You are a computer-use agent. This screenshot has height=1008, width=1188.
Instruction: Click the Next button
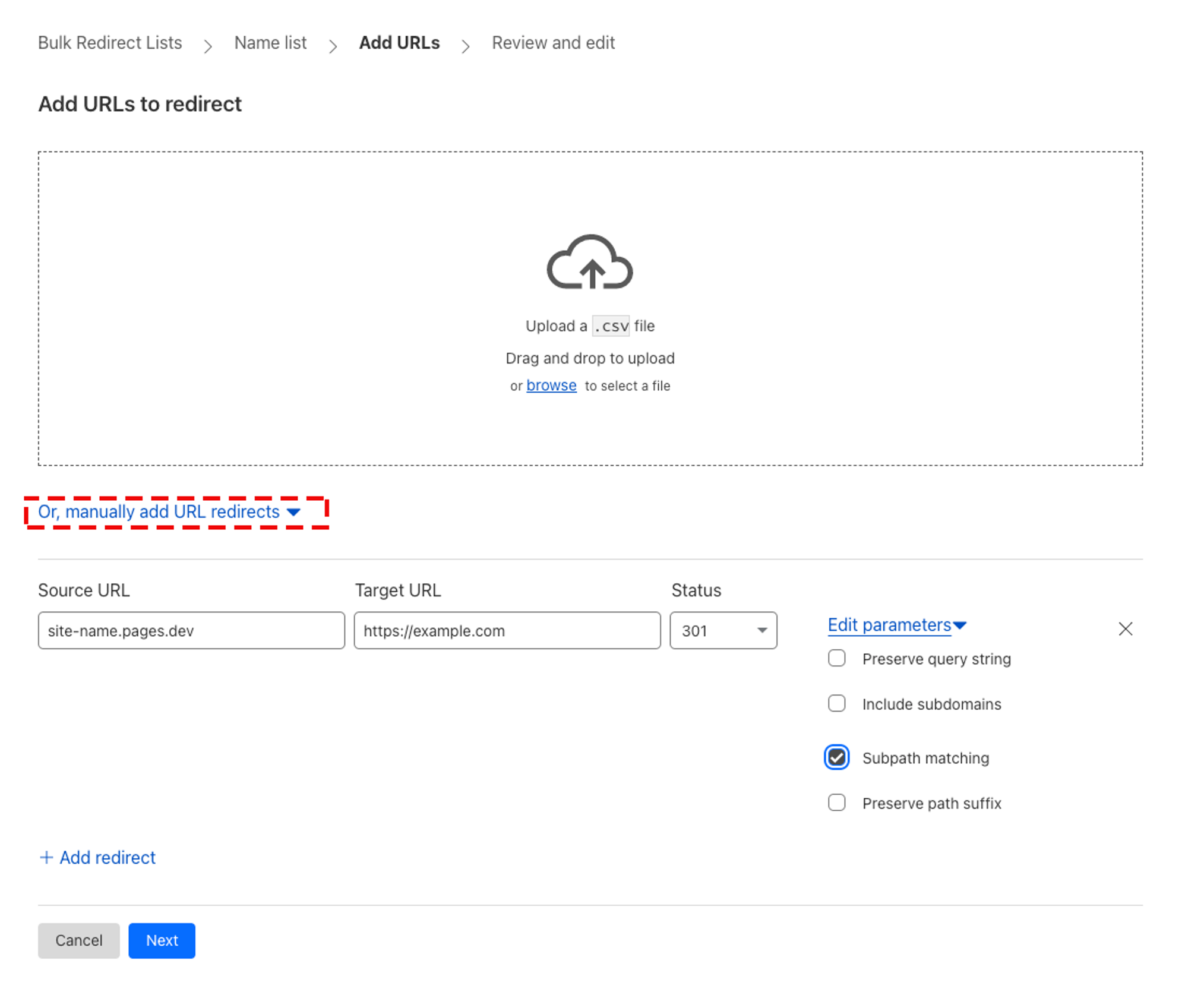(162, 940)
